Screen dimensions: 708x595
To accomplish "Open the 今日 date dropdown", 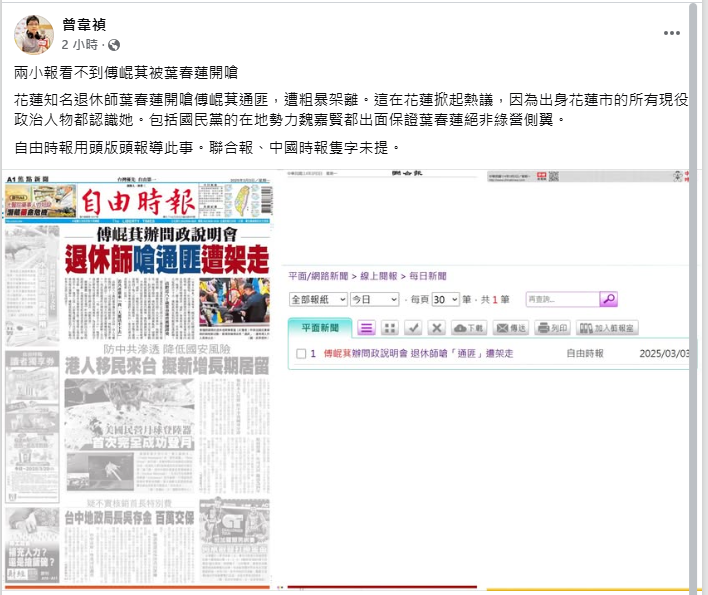I will coord(374,299).
